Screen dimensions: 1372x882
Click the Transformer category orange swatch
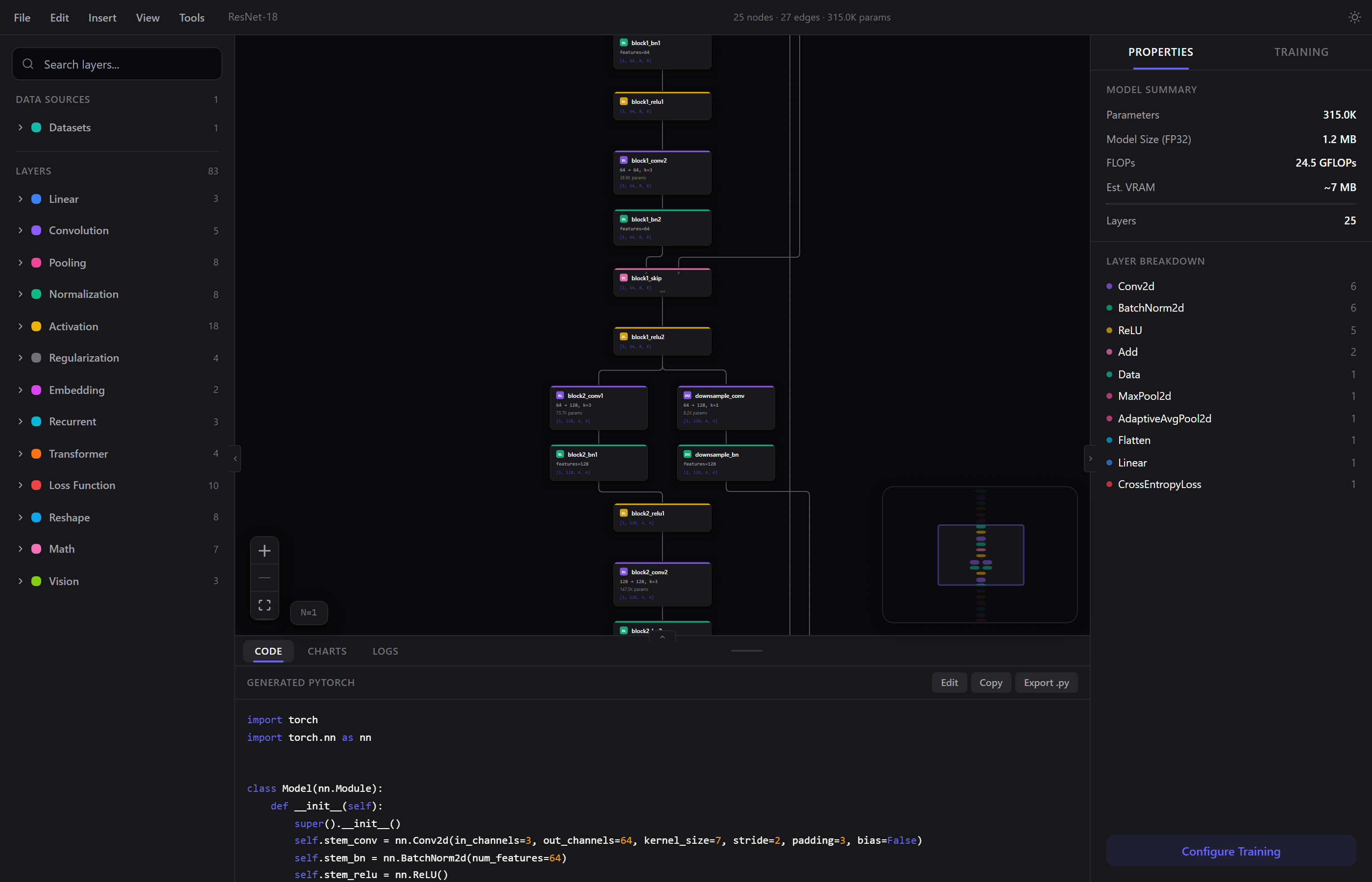(x=36, y=454)
